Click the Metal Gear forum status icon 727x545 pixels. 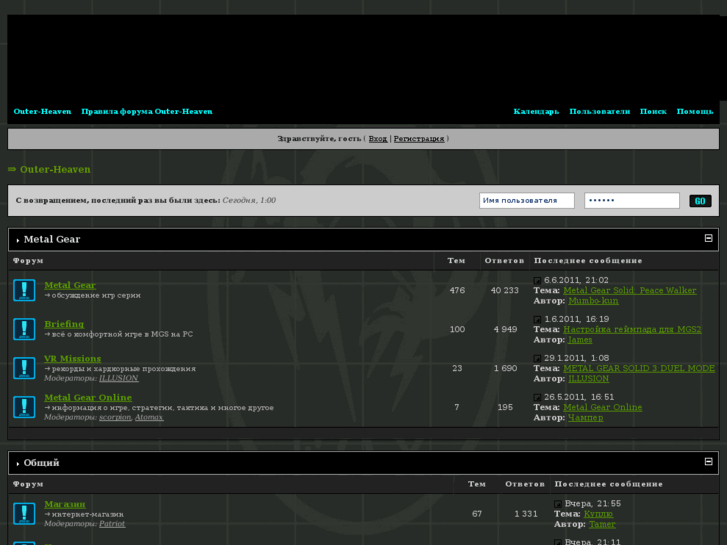24,290
